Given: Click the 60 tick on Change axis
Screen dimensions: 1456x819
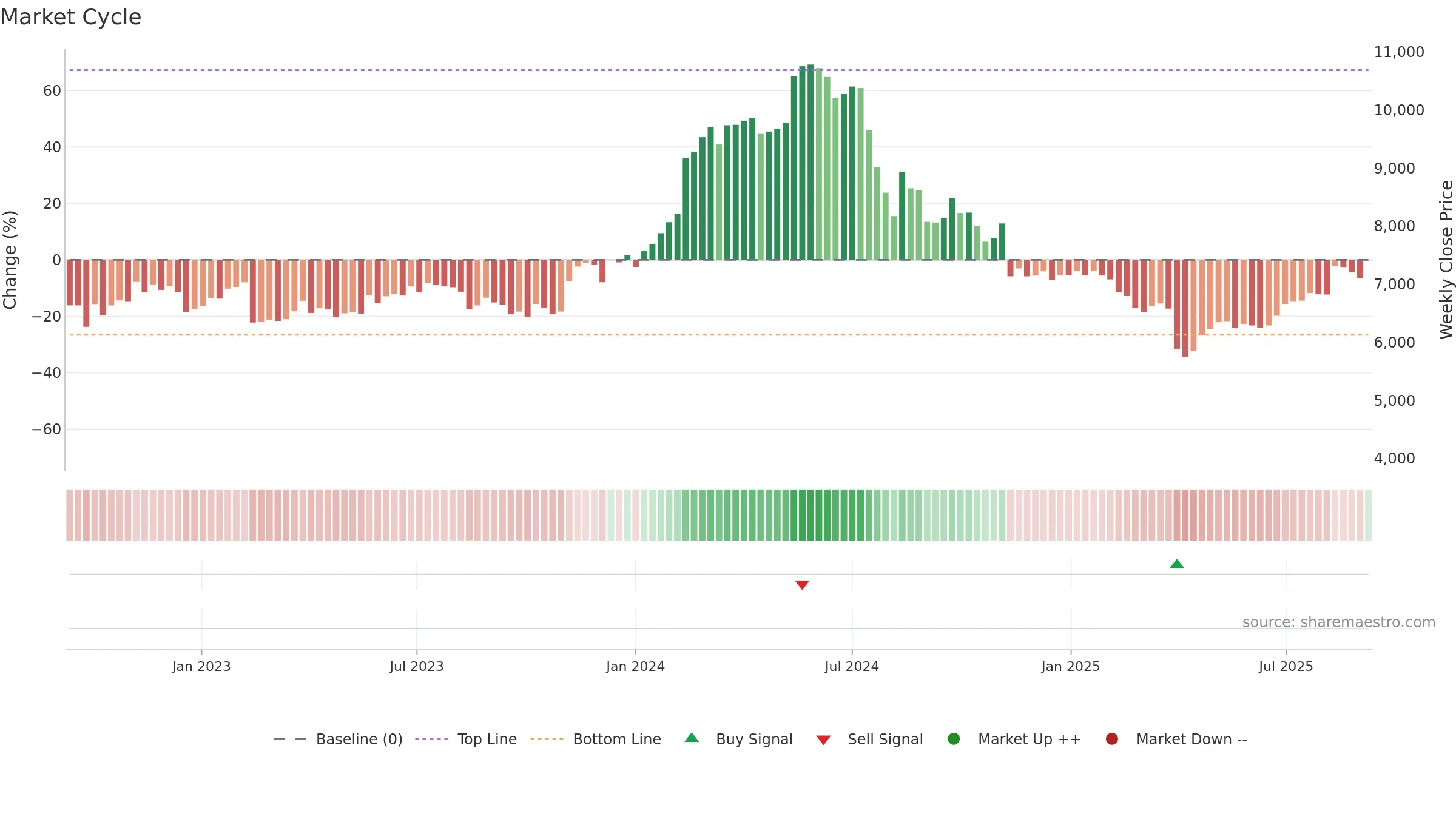Looking at the screenshot, I should point(52,91).
